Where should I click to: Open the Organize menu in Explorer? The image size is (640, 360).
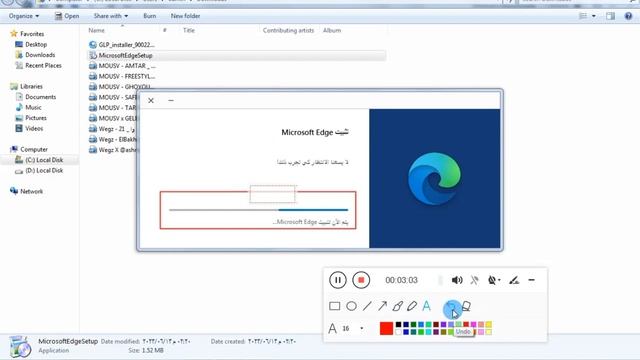click(24, 16)
